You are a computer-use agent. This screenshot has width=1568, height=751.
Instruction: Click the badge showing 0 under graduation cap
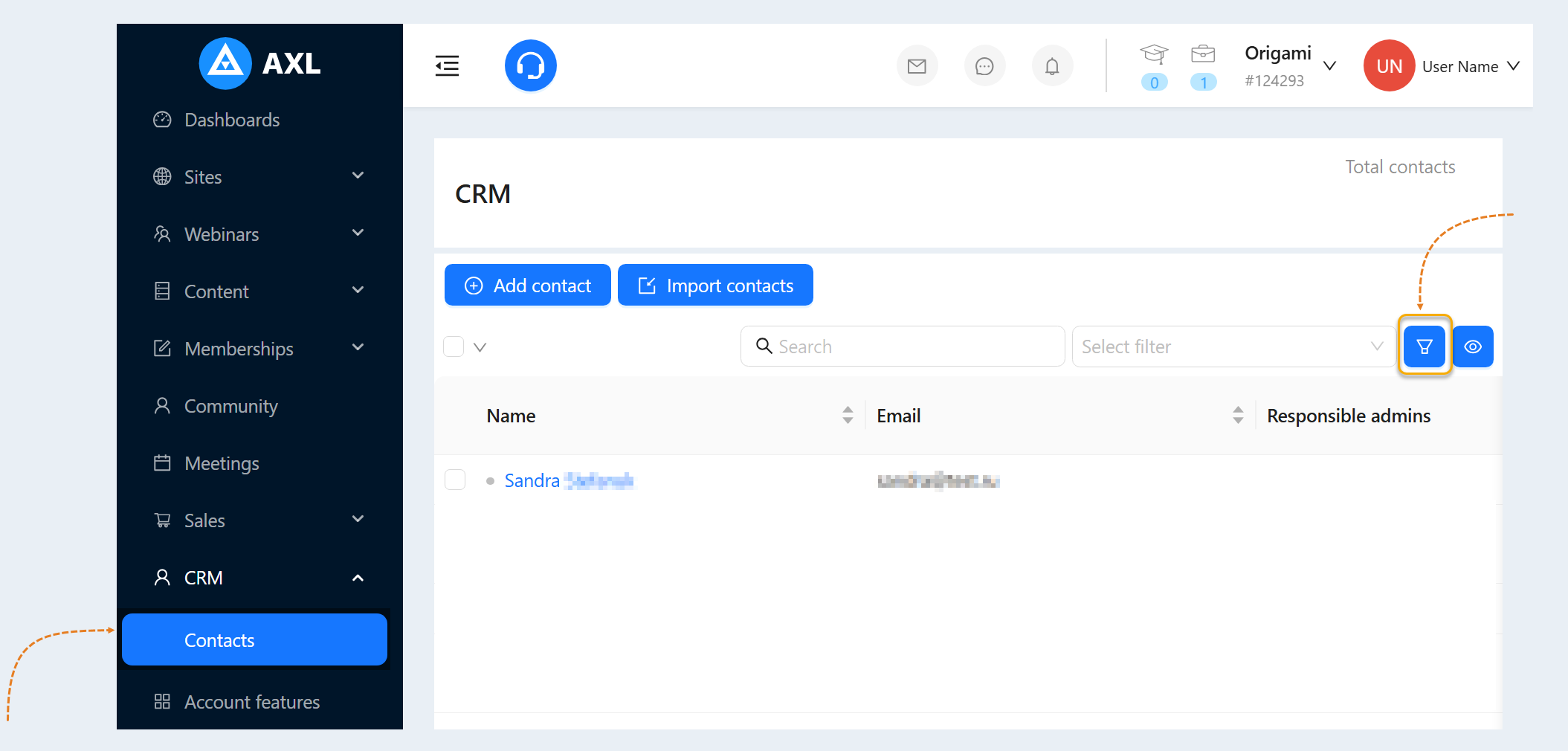[1154, 83]
